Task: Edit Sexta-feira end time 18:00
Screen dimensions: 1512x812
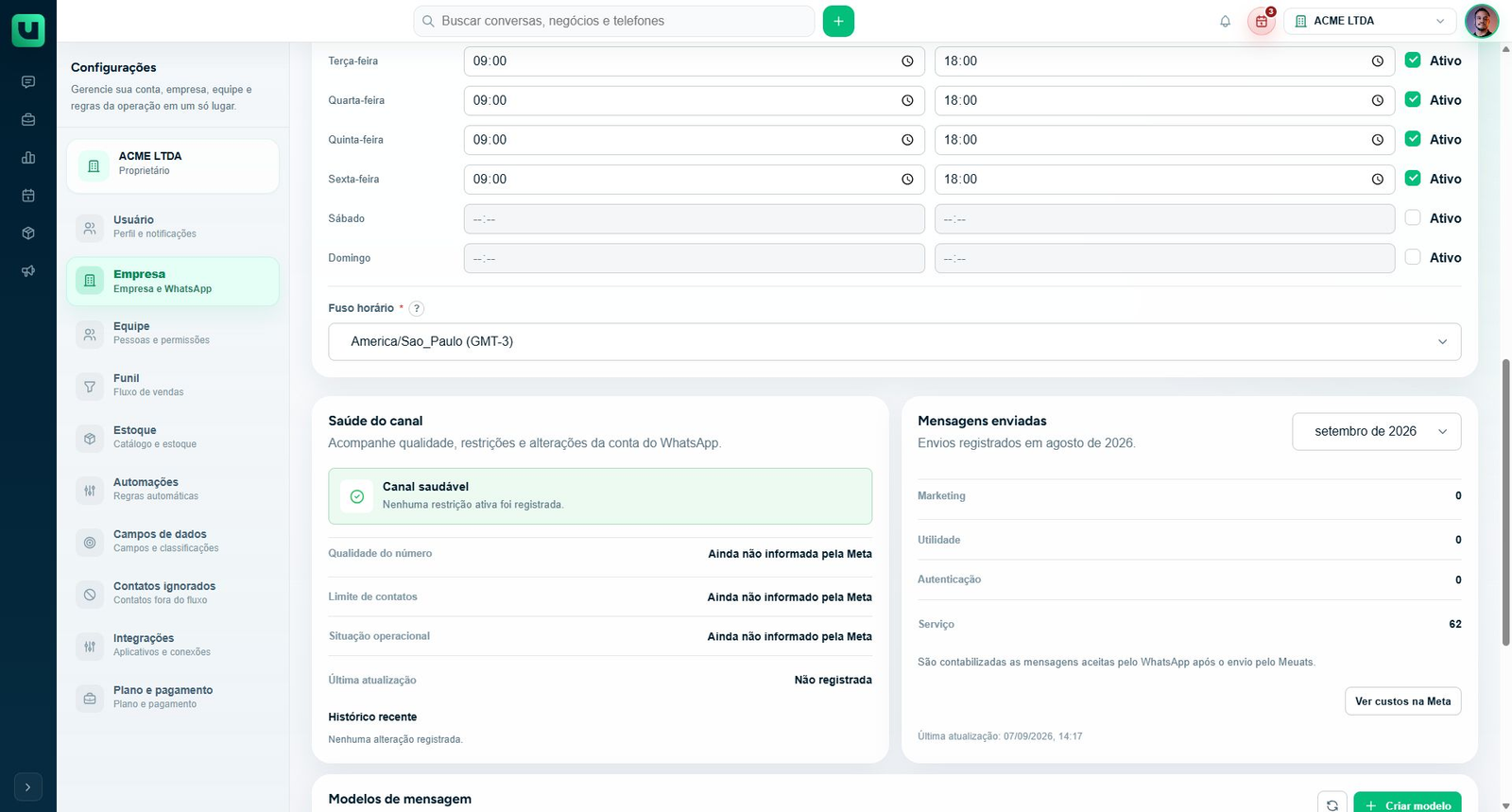Action: click(x=1164, y=180)
